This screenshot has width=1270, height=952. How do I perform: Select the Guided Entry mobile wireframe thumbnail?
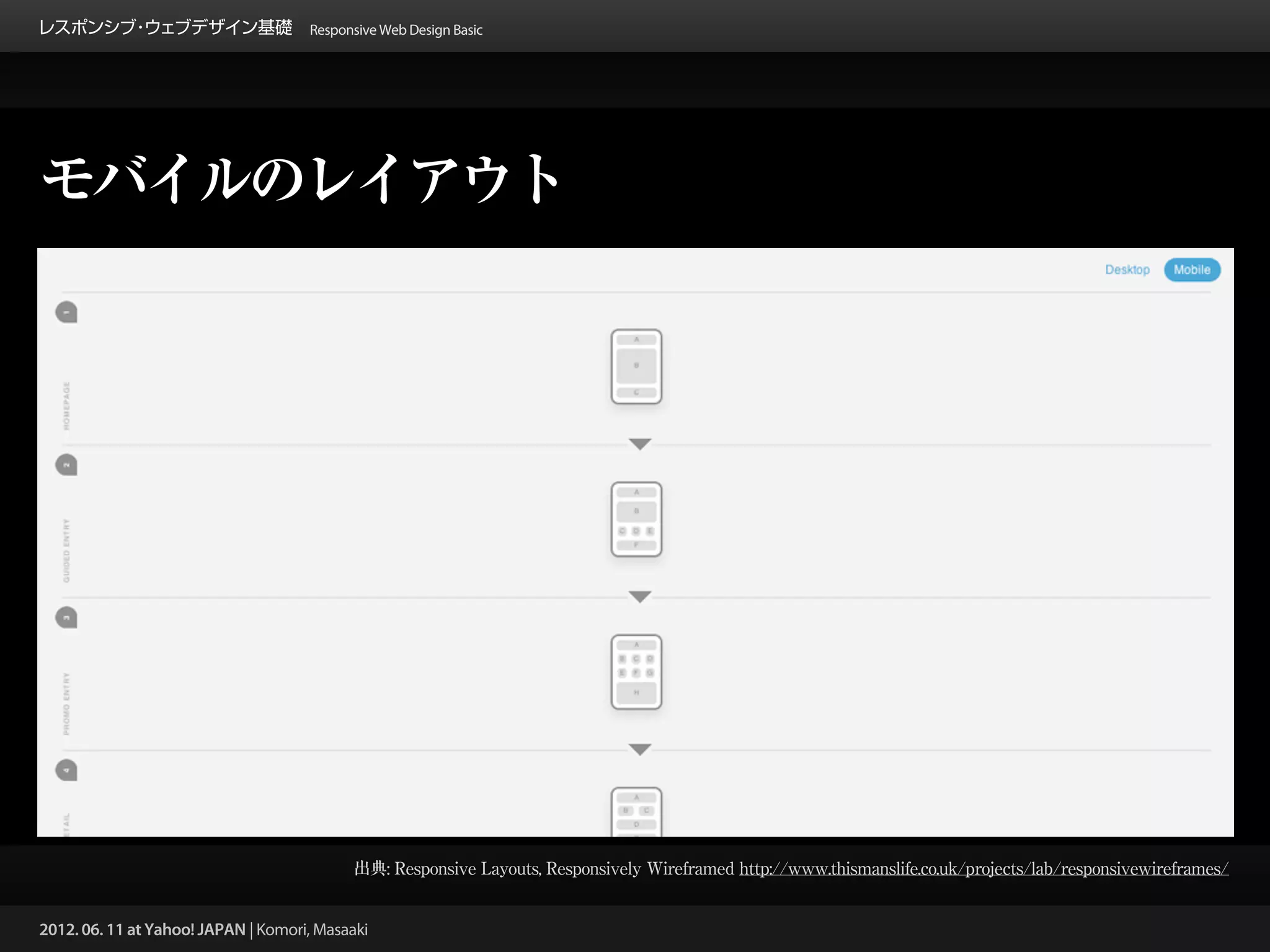click(636, 519)
